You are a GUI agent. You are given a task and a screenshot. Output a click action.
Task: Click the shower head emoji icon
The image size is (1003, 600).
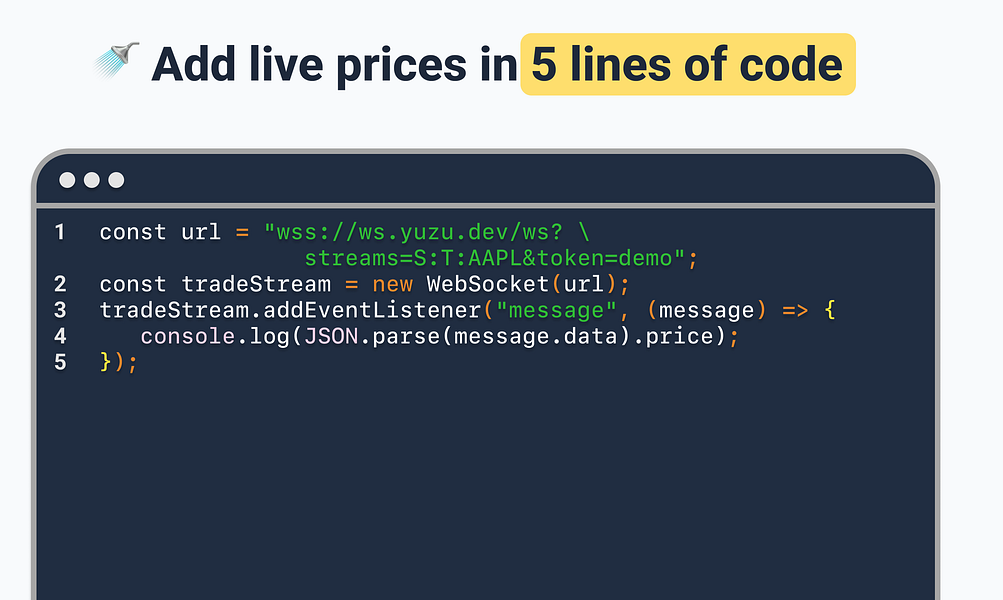point(116,61)
